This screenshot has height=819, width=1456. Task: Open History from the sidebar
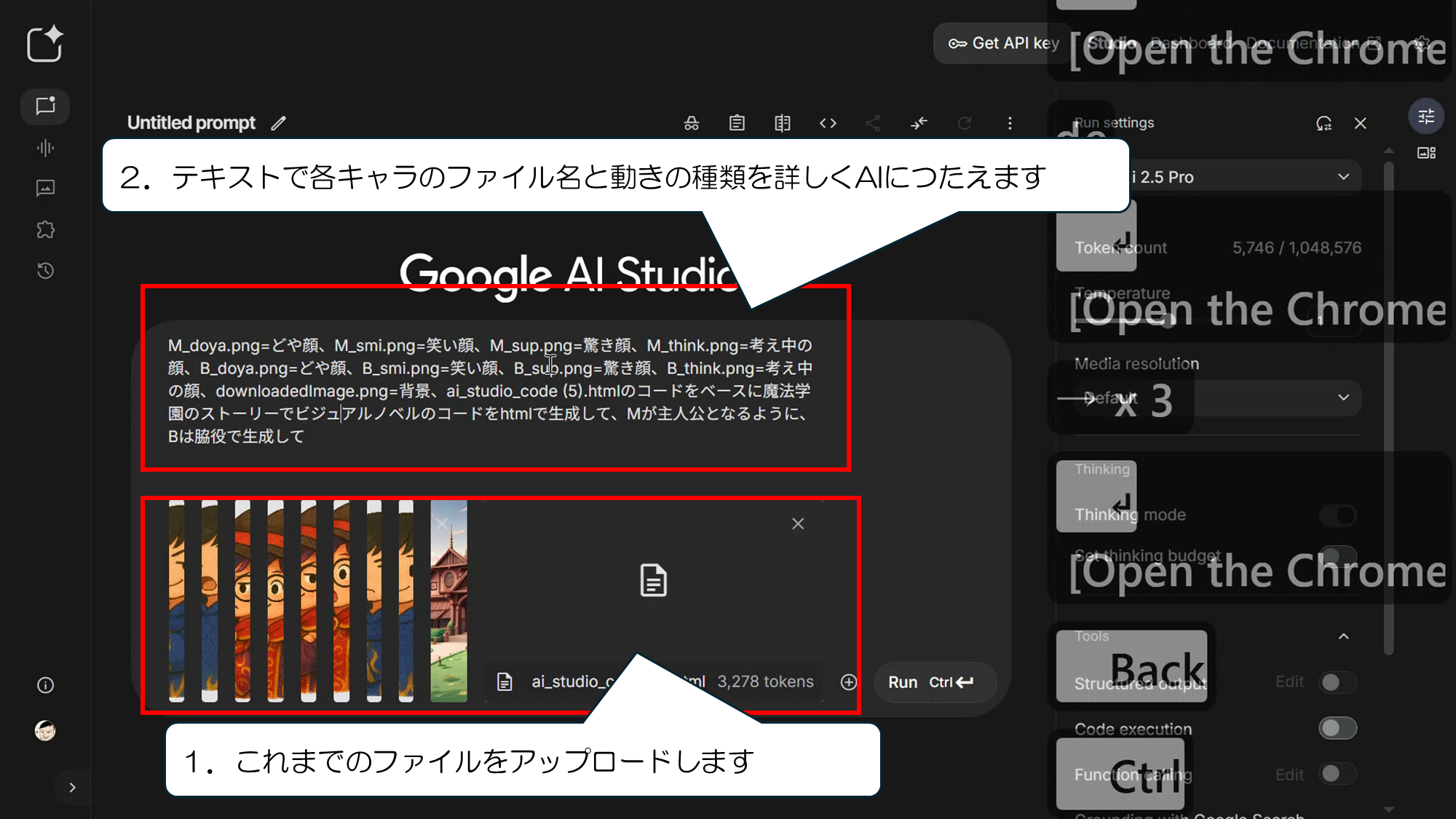click(x=45, y=271)
